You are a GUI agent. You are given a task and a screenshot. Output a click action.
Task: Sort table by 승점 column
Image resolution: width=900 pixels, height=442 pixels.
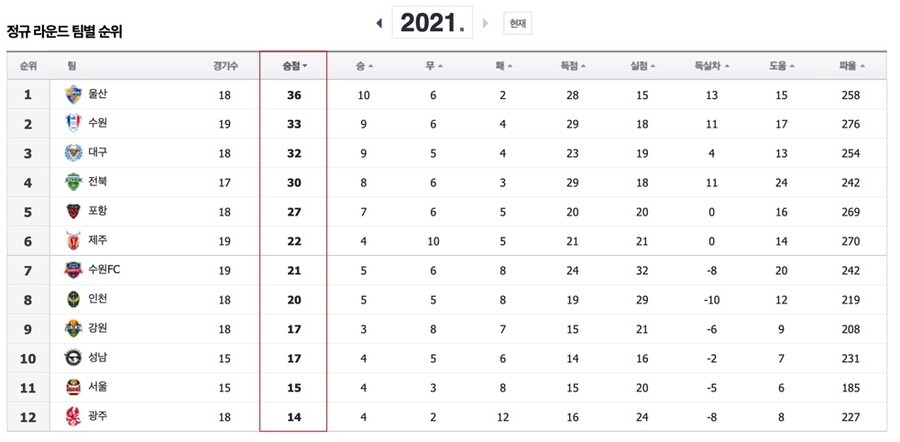(x=294, y=66)
